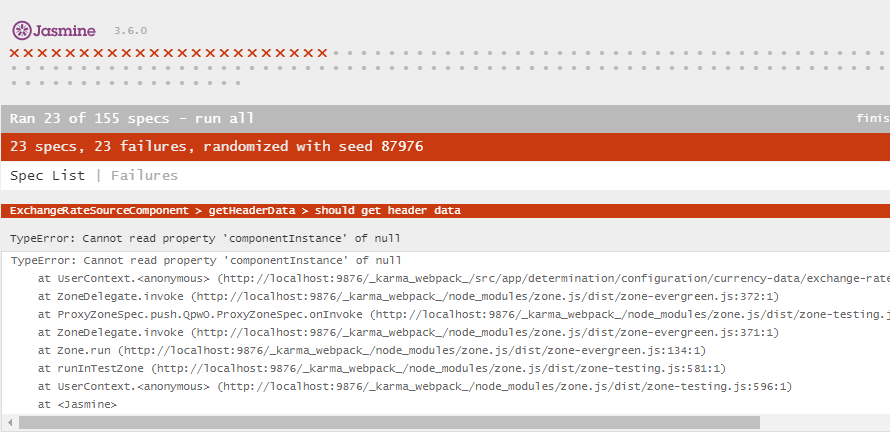
Task: Click the scrollbar left arrow button
Action: point(10,423)
